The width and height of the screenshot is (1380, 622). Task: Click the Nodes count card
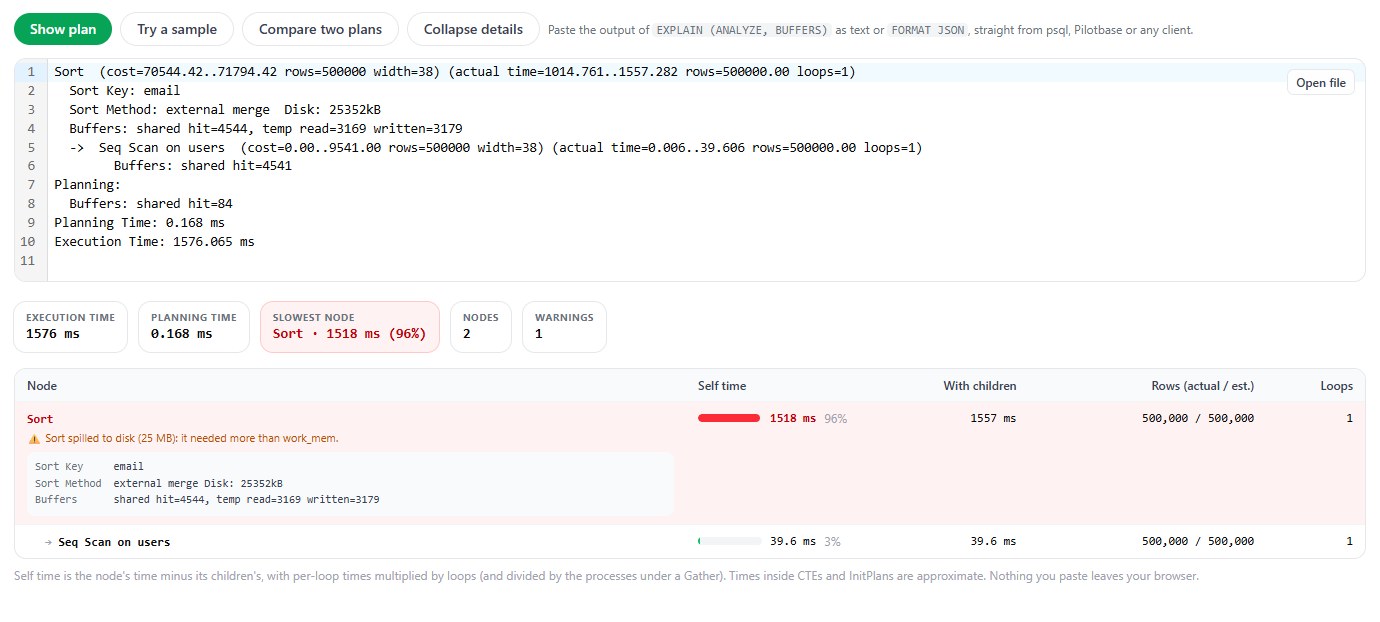coord(481,327)
